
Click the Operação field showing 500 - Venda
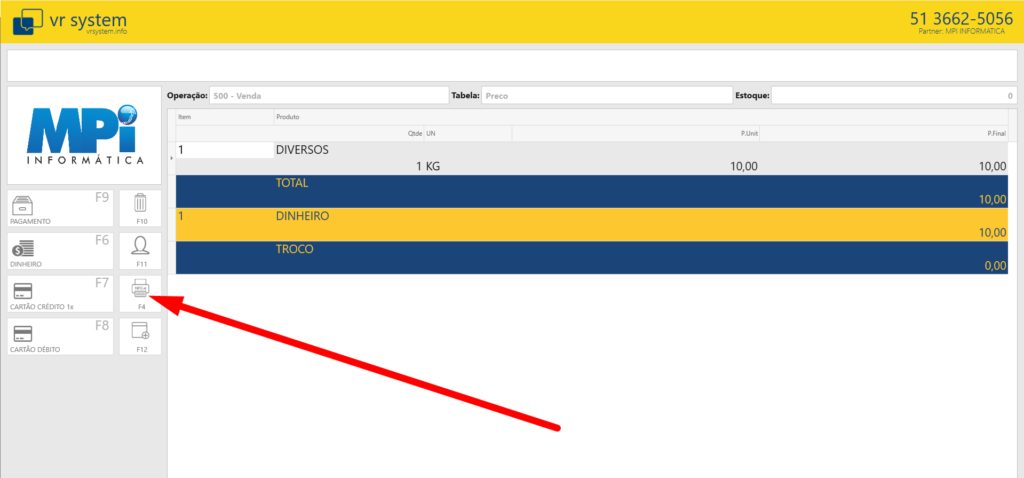pyautogui.click(x=328, y=96)
